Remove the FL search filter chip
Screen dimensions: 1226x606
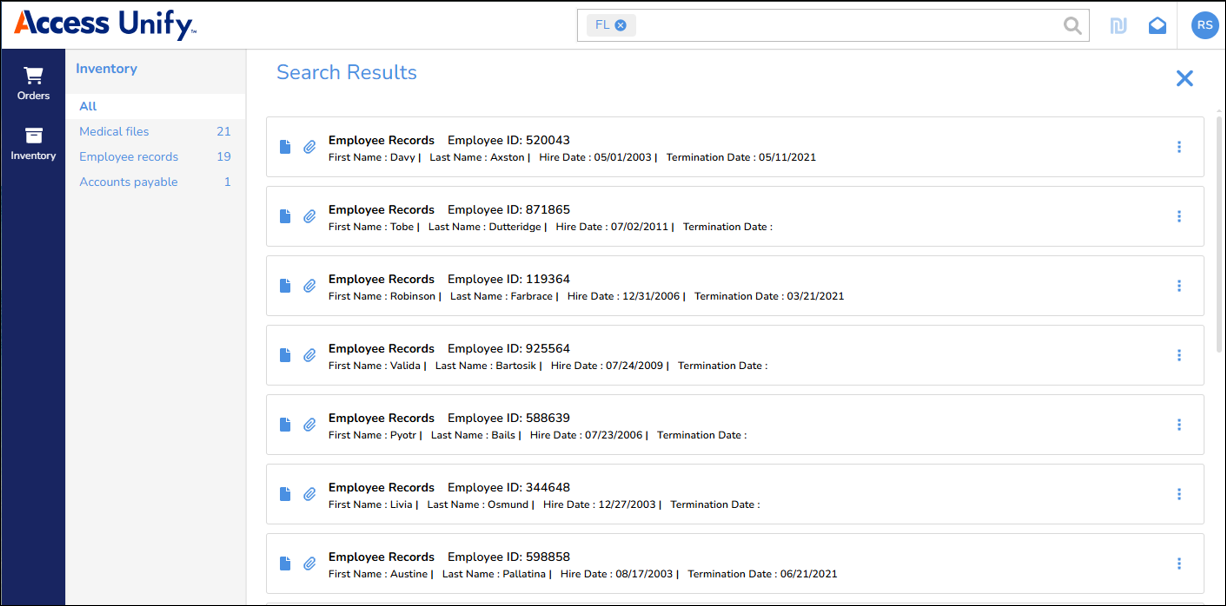[x=621, y=25]
